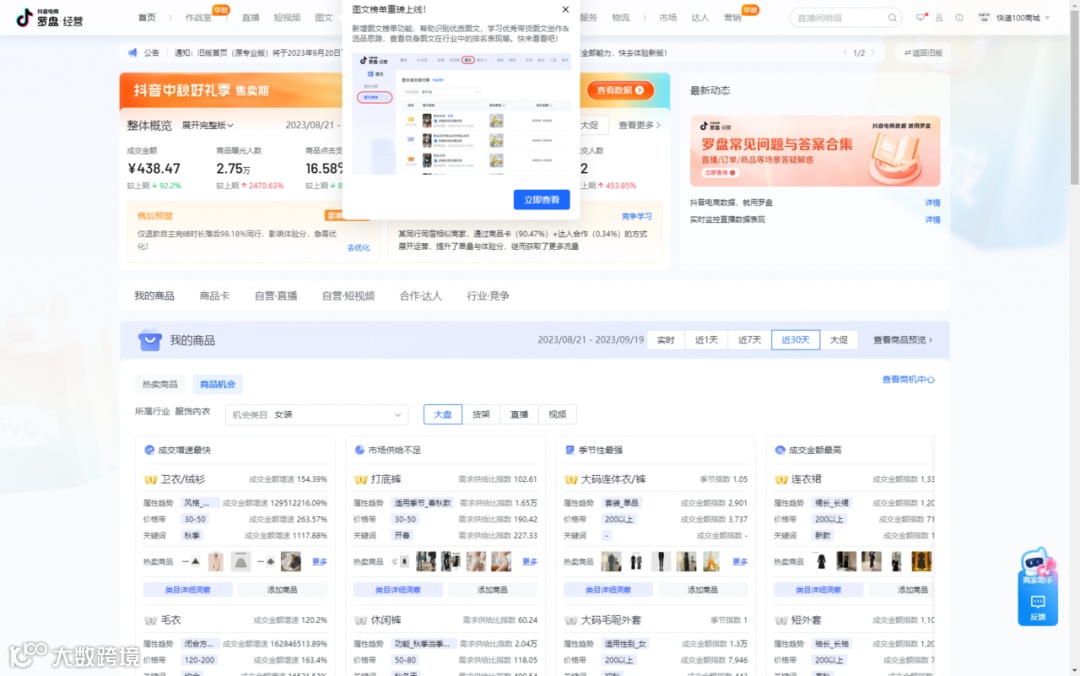The width and height of the screenshot is (1080, 676).
Task: Click 去优化 link in 售后预警
Action: [358, 248]
